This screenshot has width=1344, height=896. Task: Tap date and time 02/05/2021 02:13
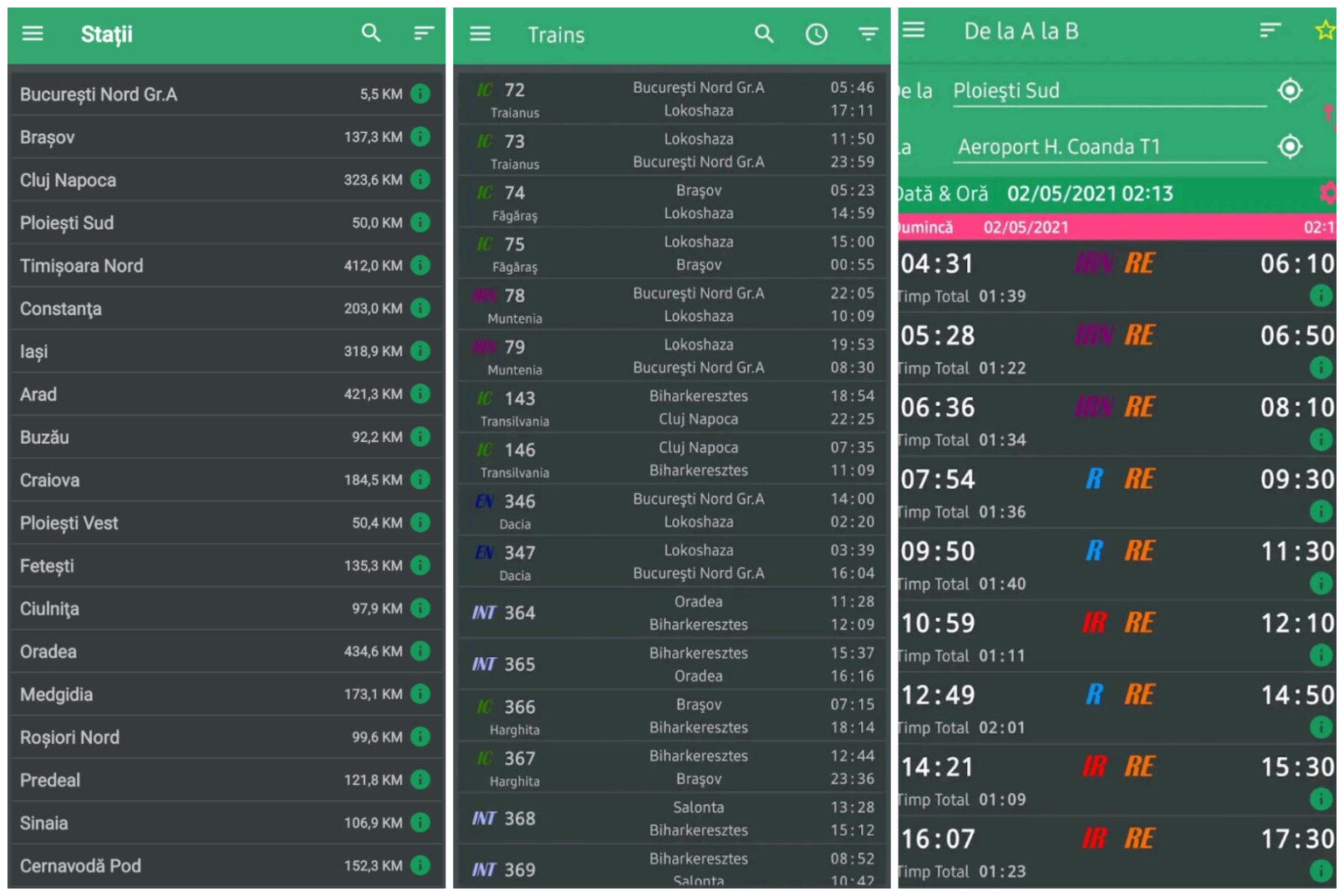click(x=1089, y=193)
